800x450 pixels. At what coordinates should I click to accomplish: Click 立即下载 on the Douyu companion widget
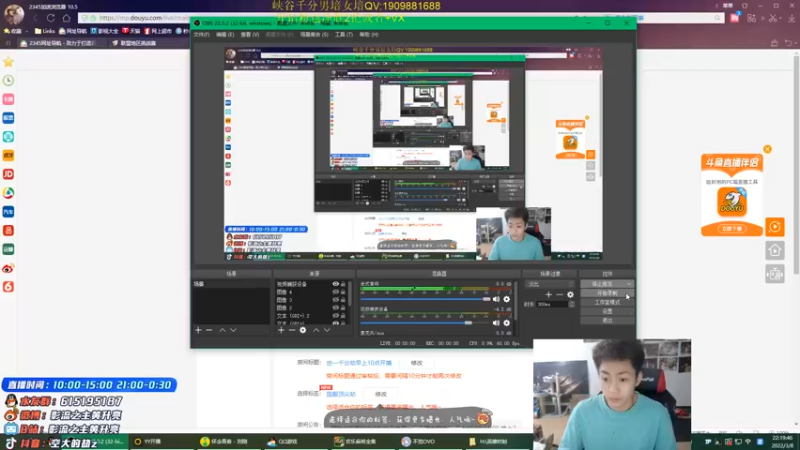coord(732,229)
